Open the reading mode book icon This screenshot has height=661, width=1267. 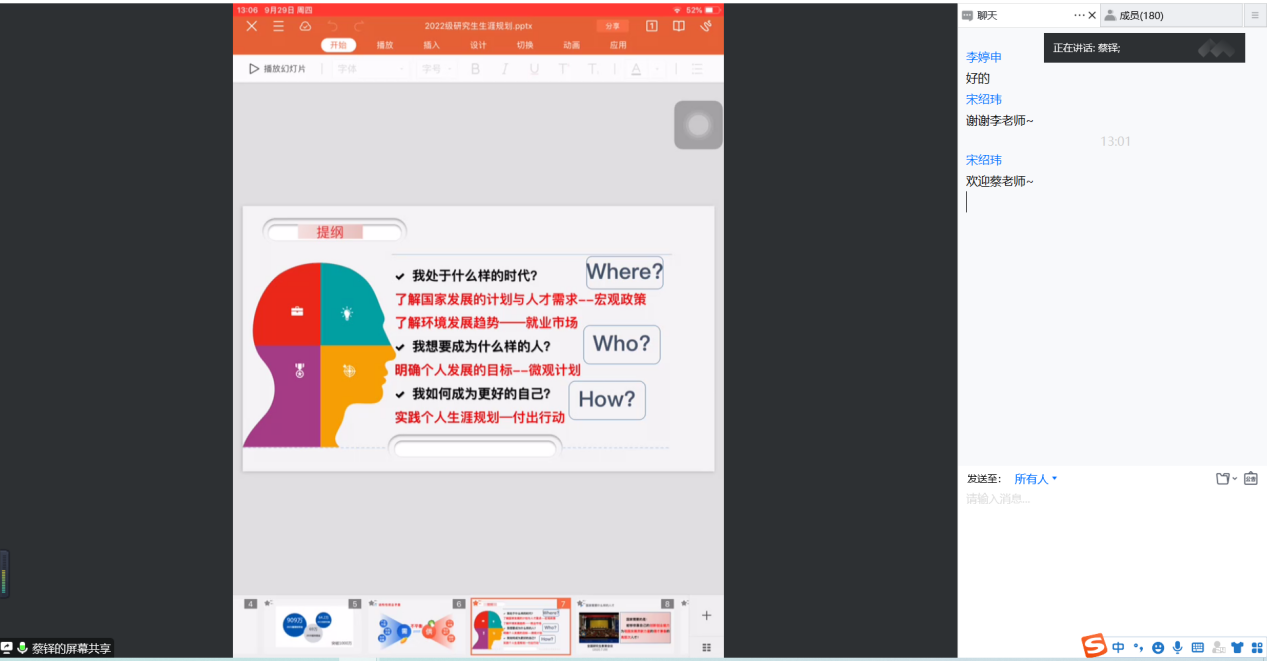[x=679, y=26]
